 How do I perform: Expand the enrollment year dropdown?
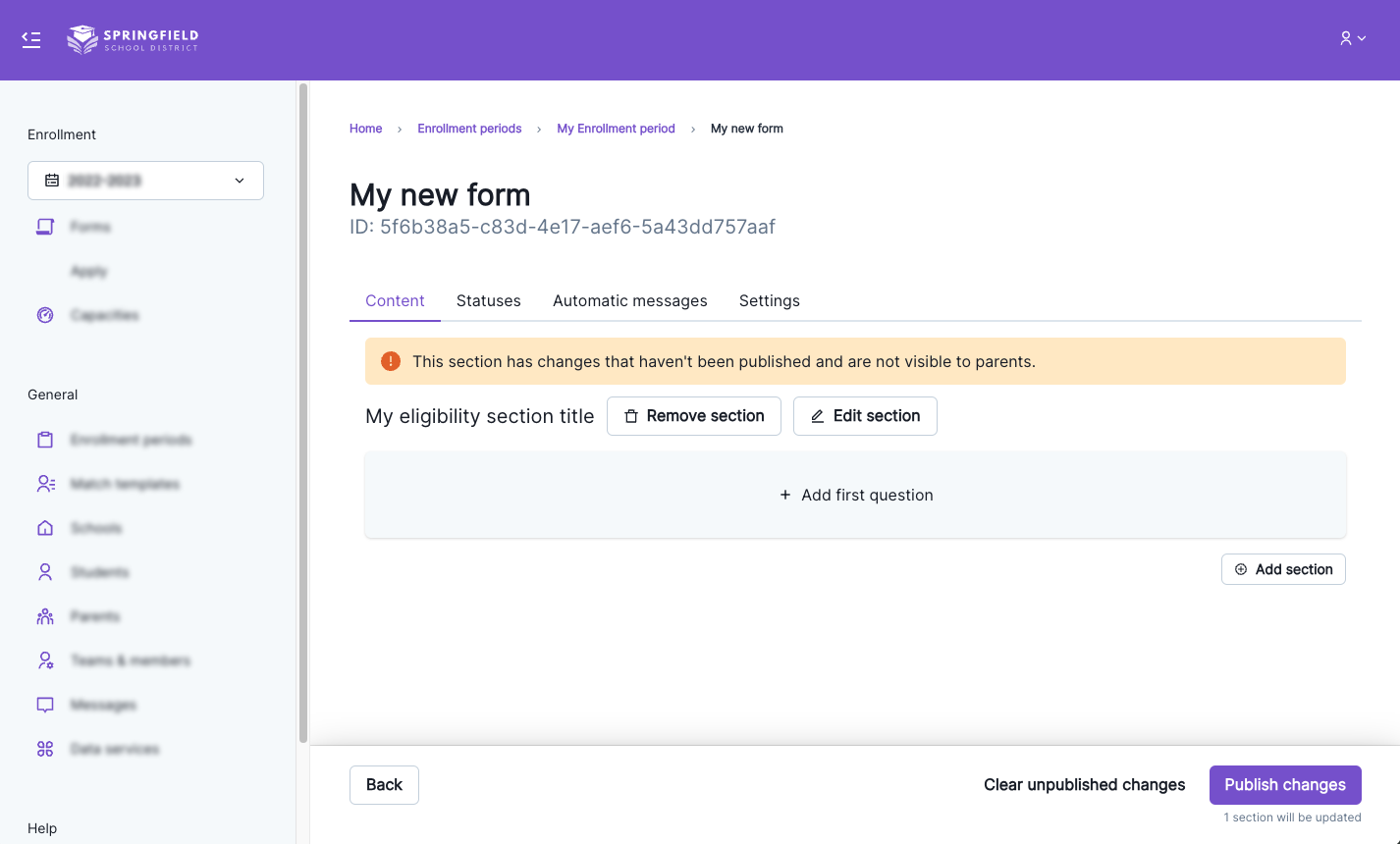pos(145,181)
